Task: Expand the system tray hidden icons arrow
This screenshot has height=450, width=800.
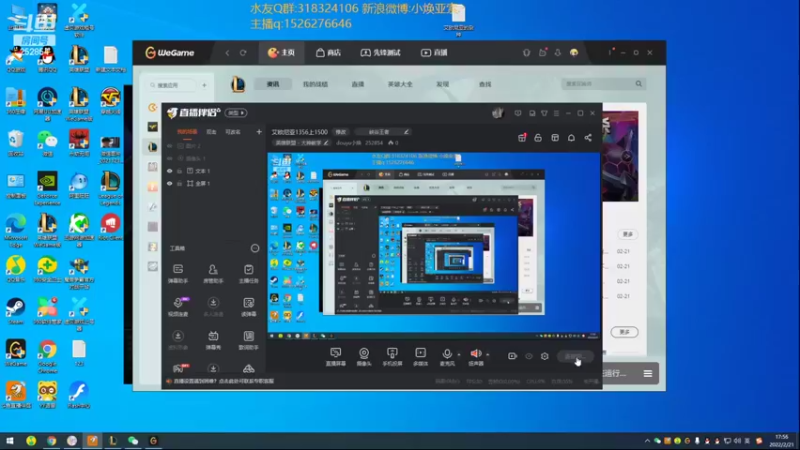Action: pos(647,441)
